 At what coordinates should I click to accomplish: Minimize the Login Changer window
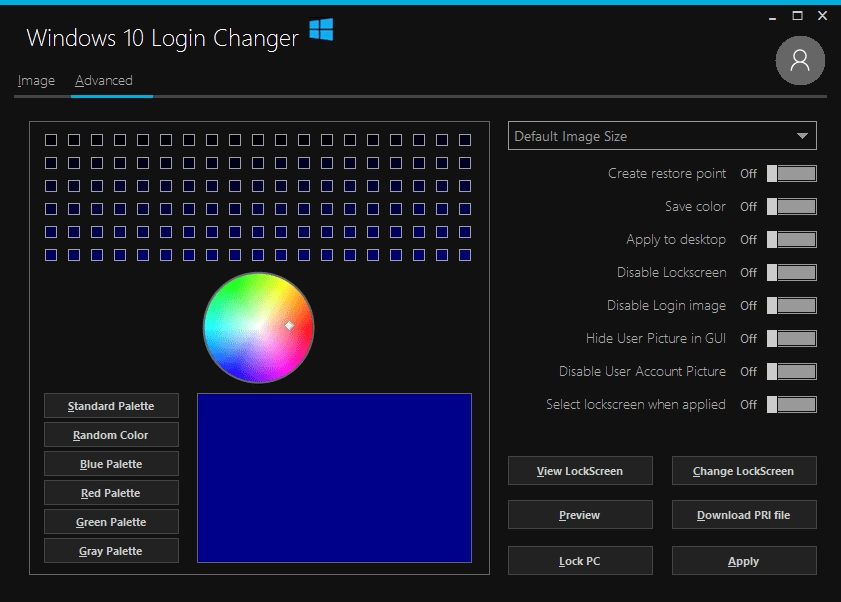pos(772,17)
